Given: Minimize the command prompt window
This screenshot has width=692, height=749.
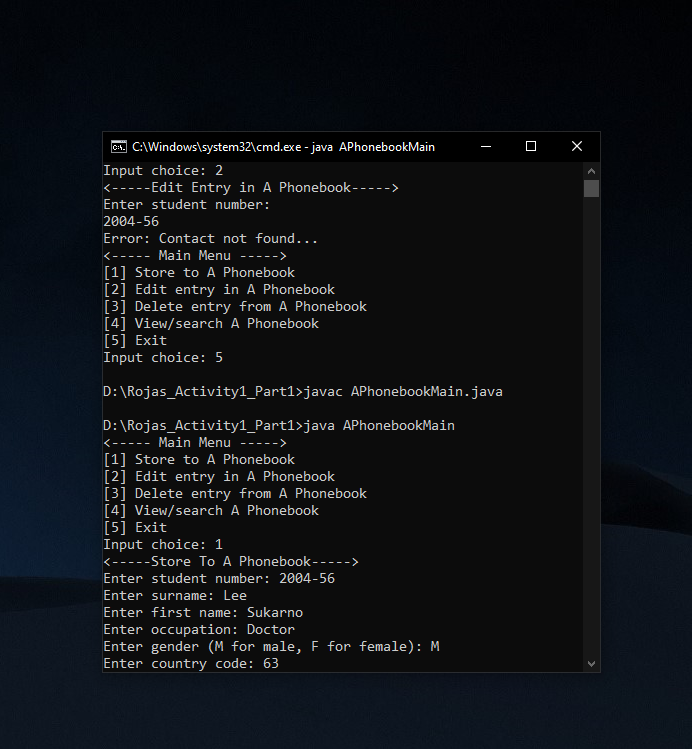Looking at the screenshot, I should (485, 146).
